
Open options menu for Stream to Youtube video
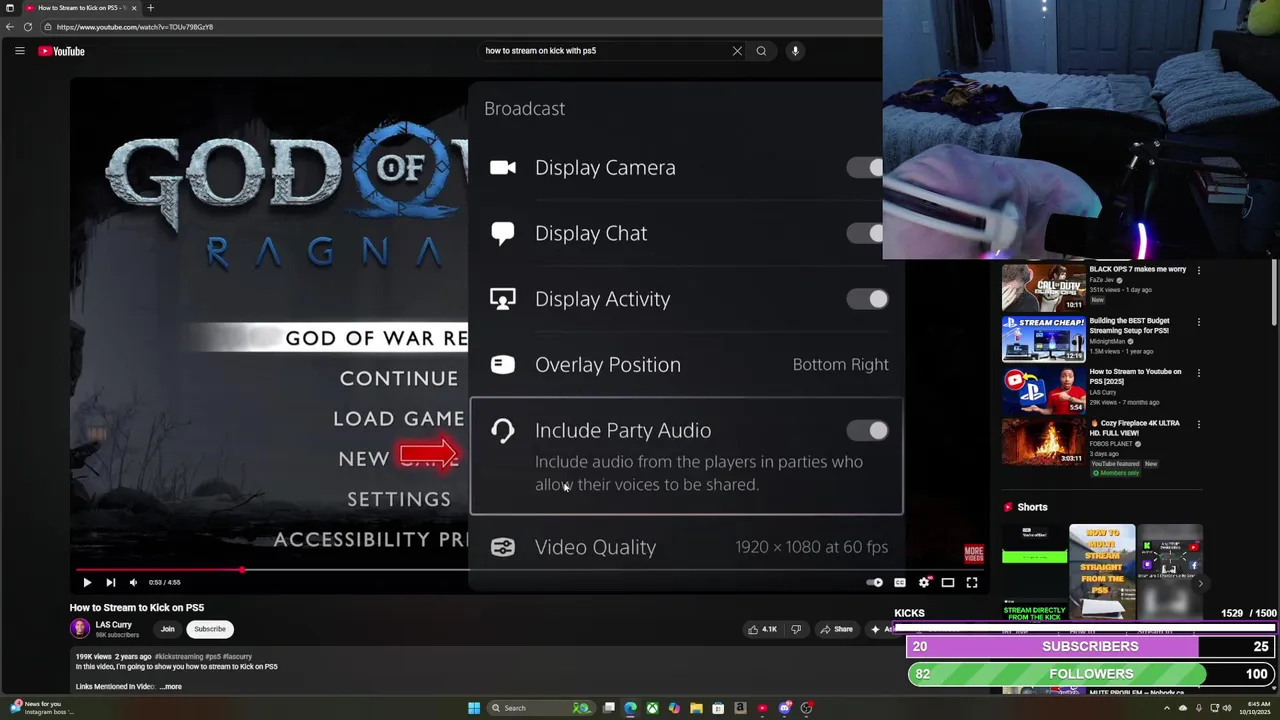[x=1199, y=373]
